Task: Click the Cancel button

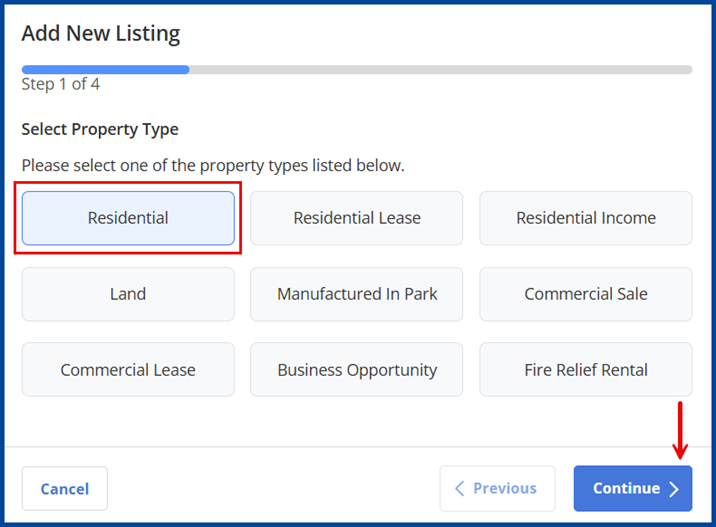Action: tap(65, 489)
